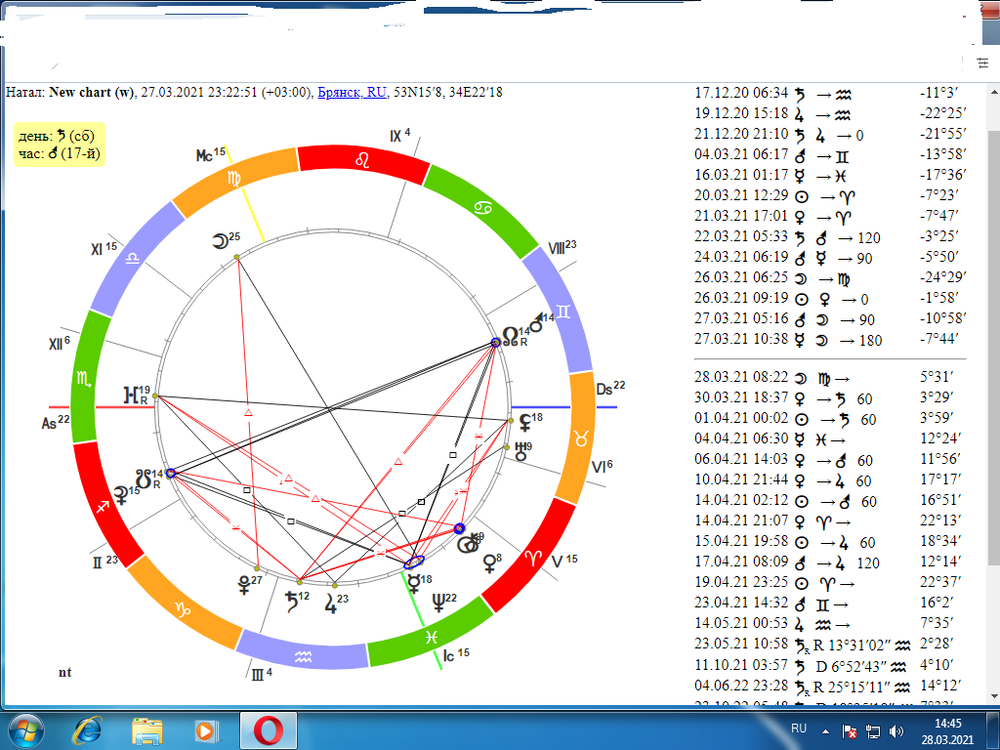Click the South Node glyph near Sagittarius
This screenshot has width=1000, height=750.
tap(143, 480)
